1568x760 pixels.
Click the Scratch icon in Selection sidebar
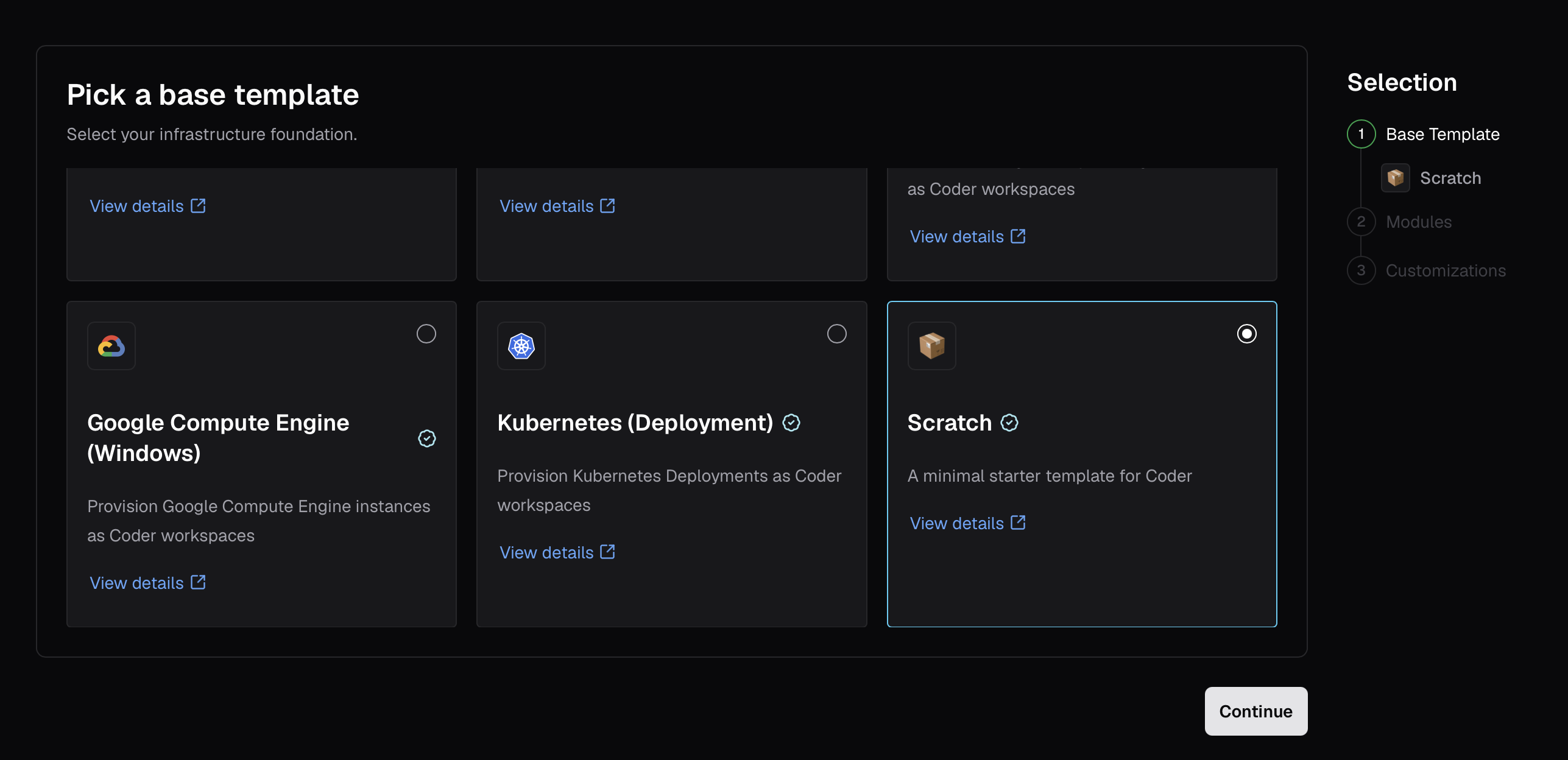(x=1396, y=178)
